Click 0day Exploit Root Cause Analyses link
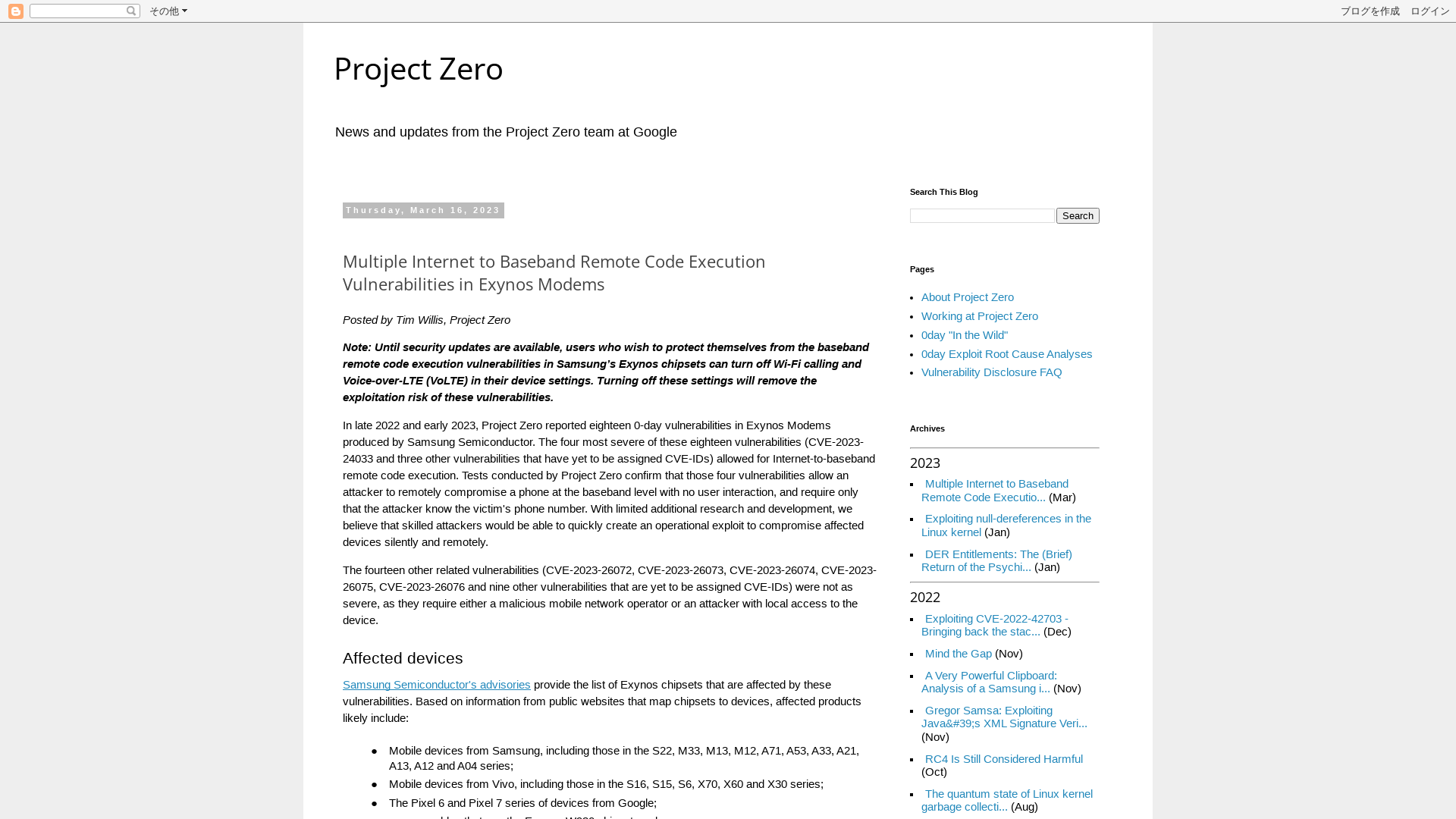 [1006, 353]
